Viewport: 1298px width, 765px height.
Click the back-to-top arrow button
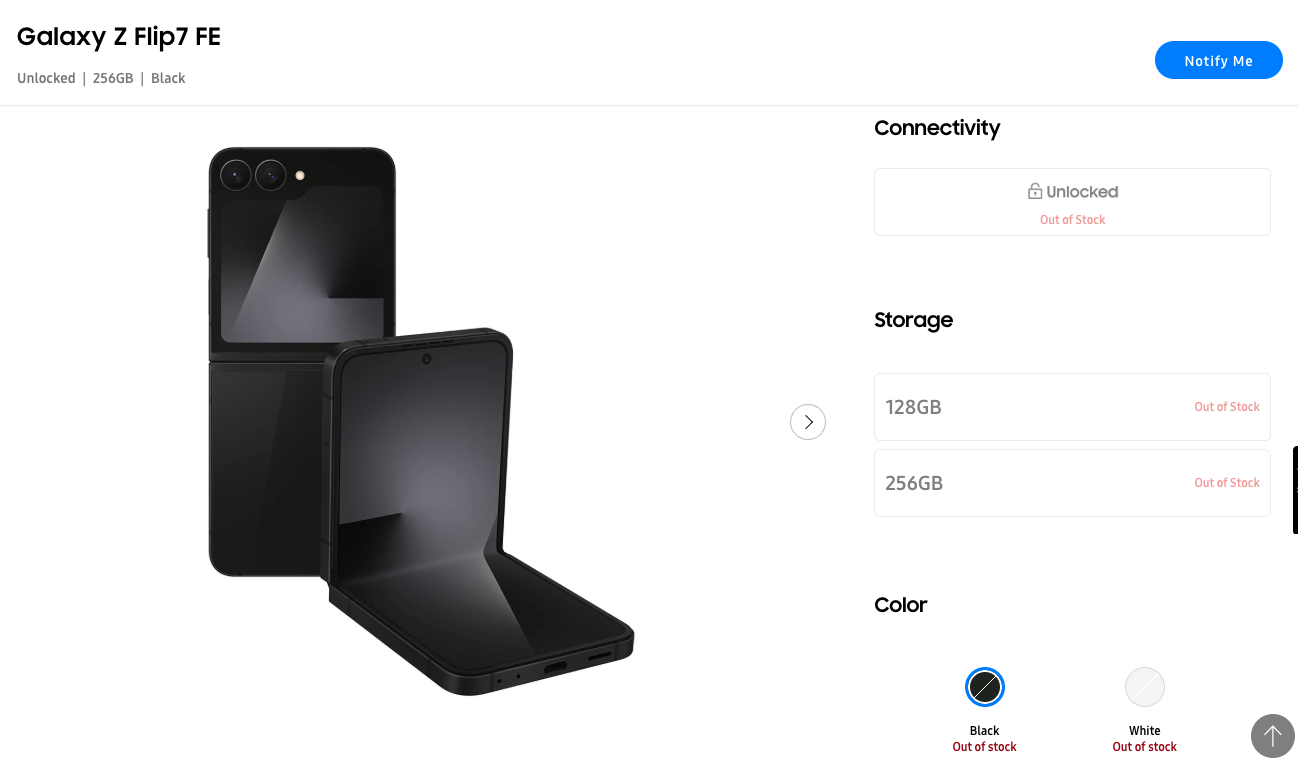[1272, 736]
